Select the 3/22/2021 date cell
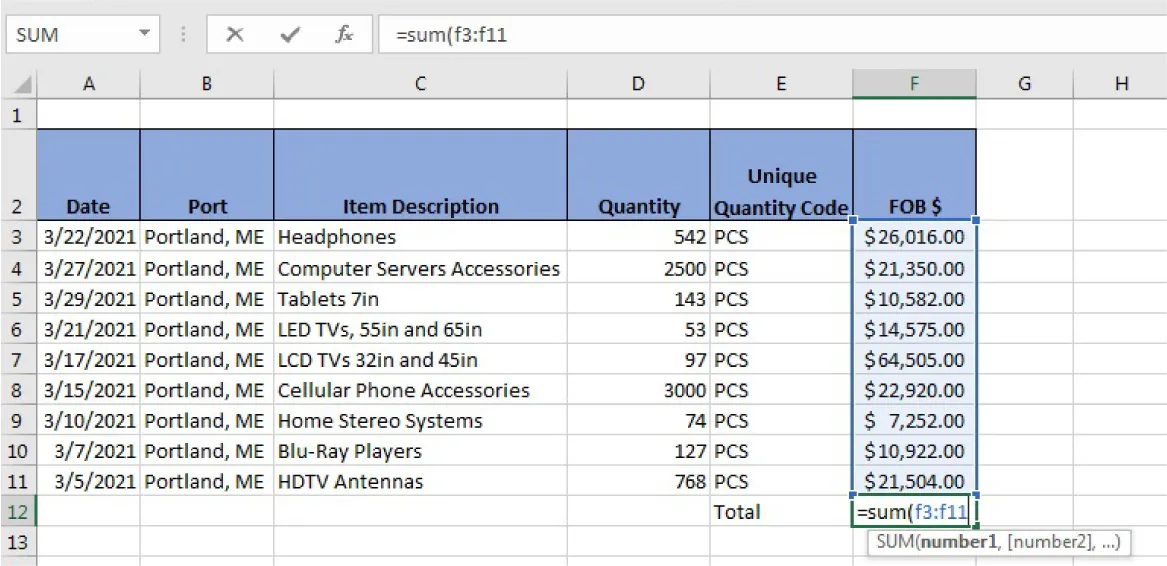1167x566 pixels. coord(89,237)
